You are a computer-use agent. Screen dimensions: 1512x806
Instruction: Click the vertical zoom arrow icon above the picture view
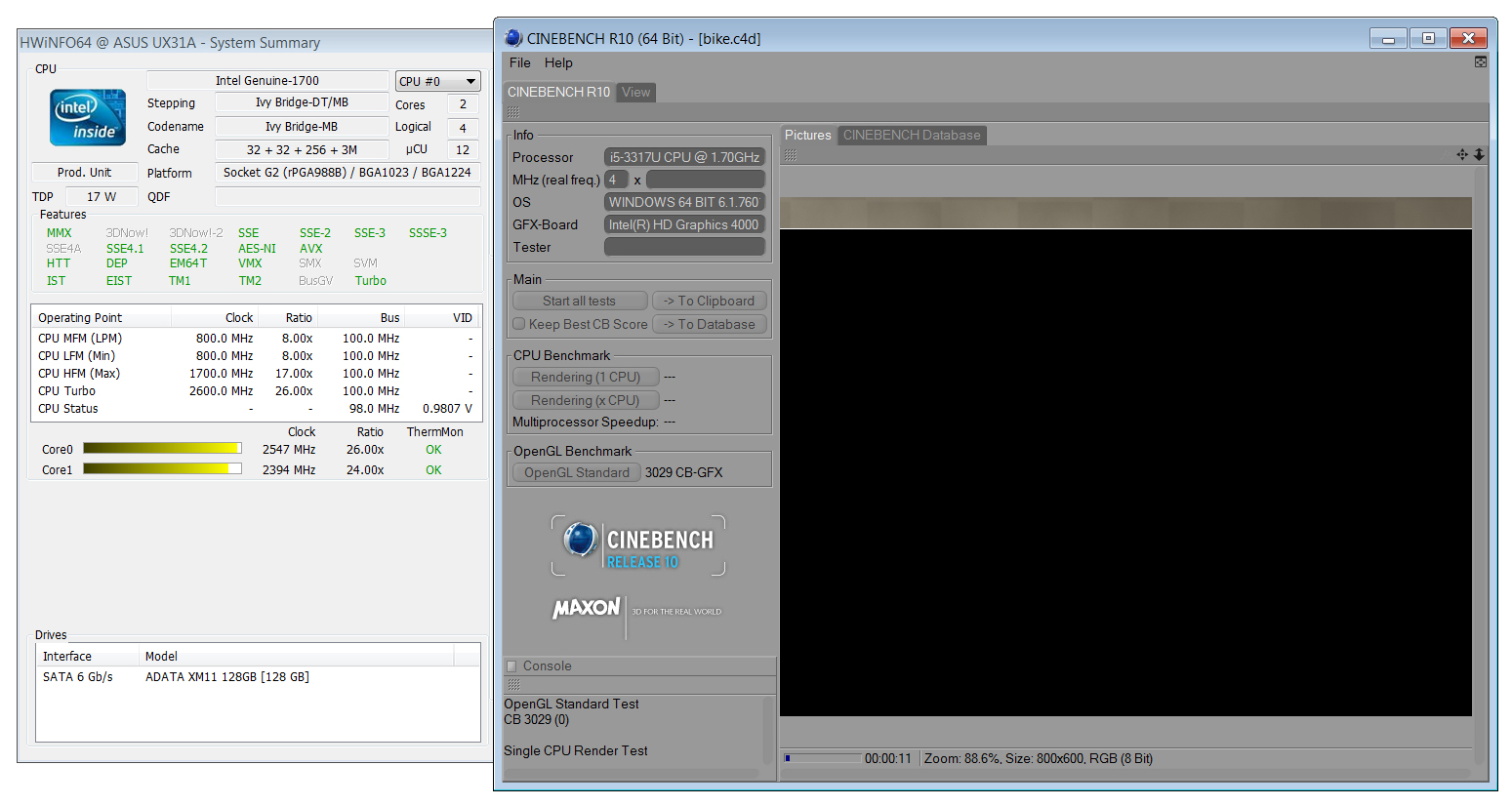click(x=1479, y=154)
